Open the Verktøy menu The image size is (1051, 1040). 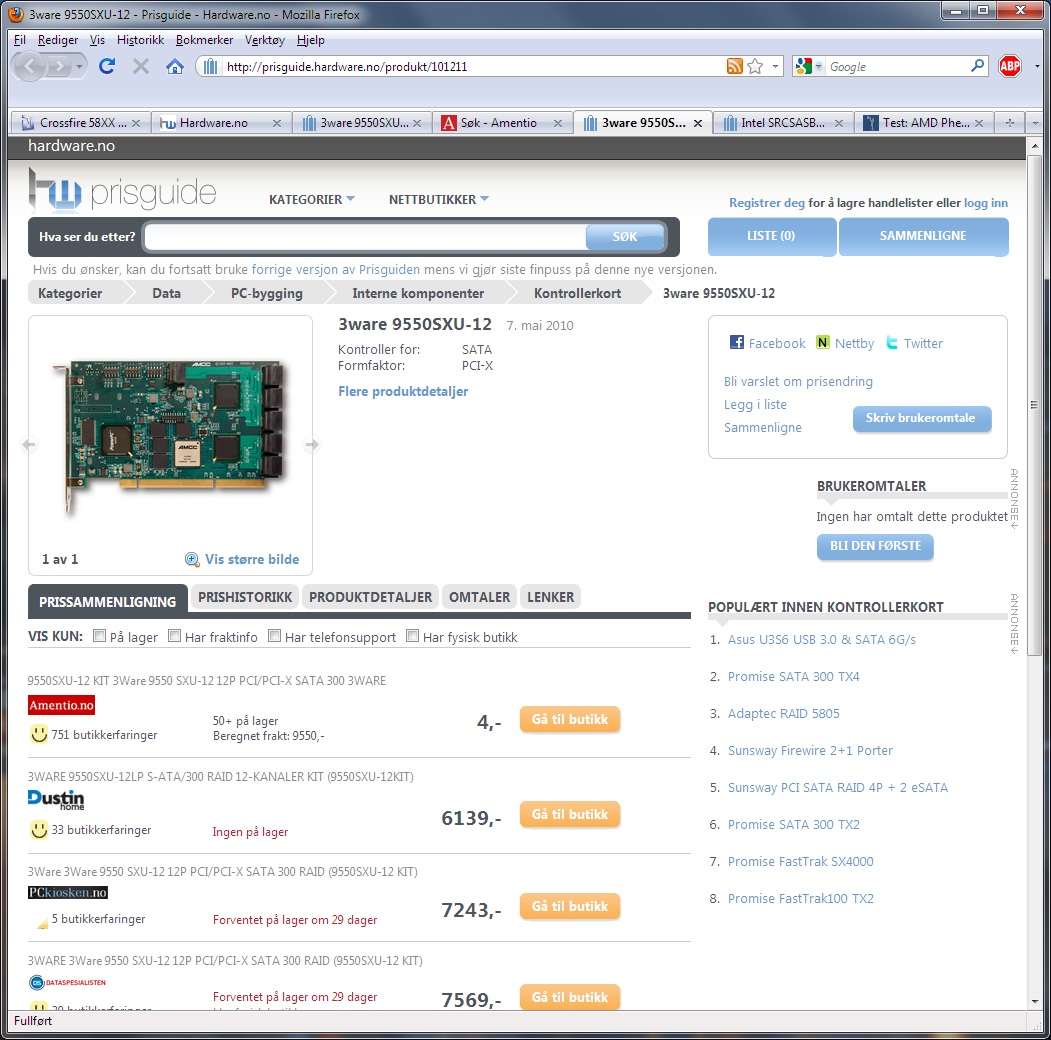pos(265,40)
